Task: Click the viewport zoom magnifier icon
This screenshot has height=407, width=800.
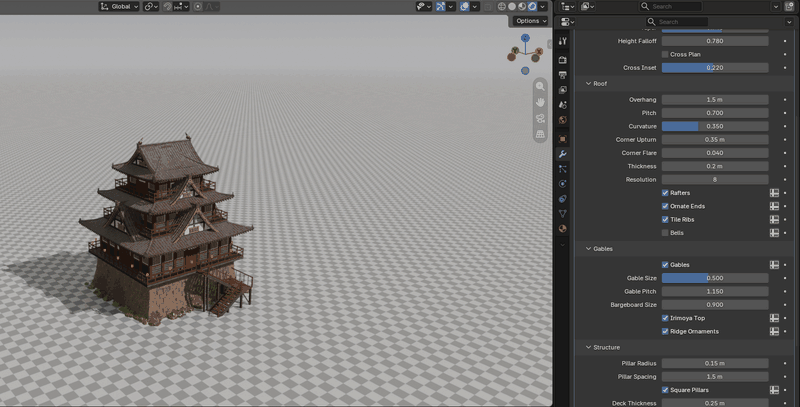Action: (540, 86)
